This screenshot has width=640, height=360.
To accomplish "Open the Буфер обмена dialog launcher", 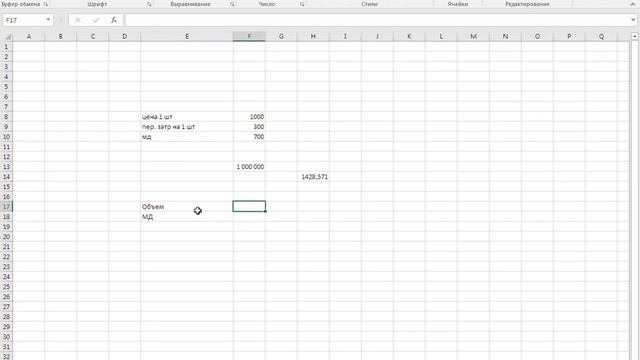I will 45,4.
